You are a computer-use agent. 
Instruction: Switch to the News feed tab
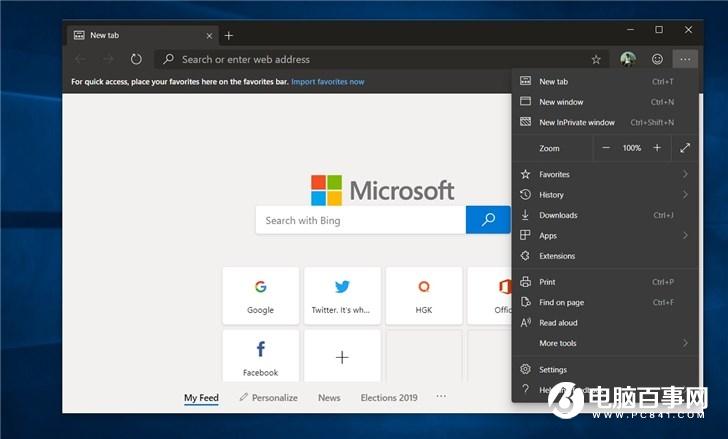329,398
